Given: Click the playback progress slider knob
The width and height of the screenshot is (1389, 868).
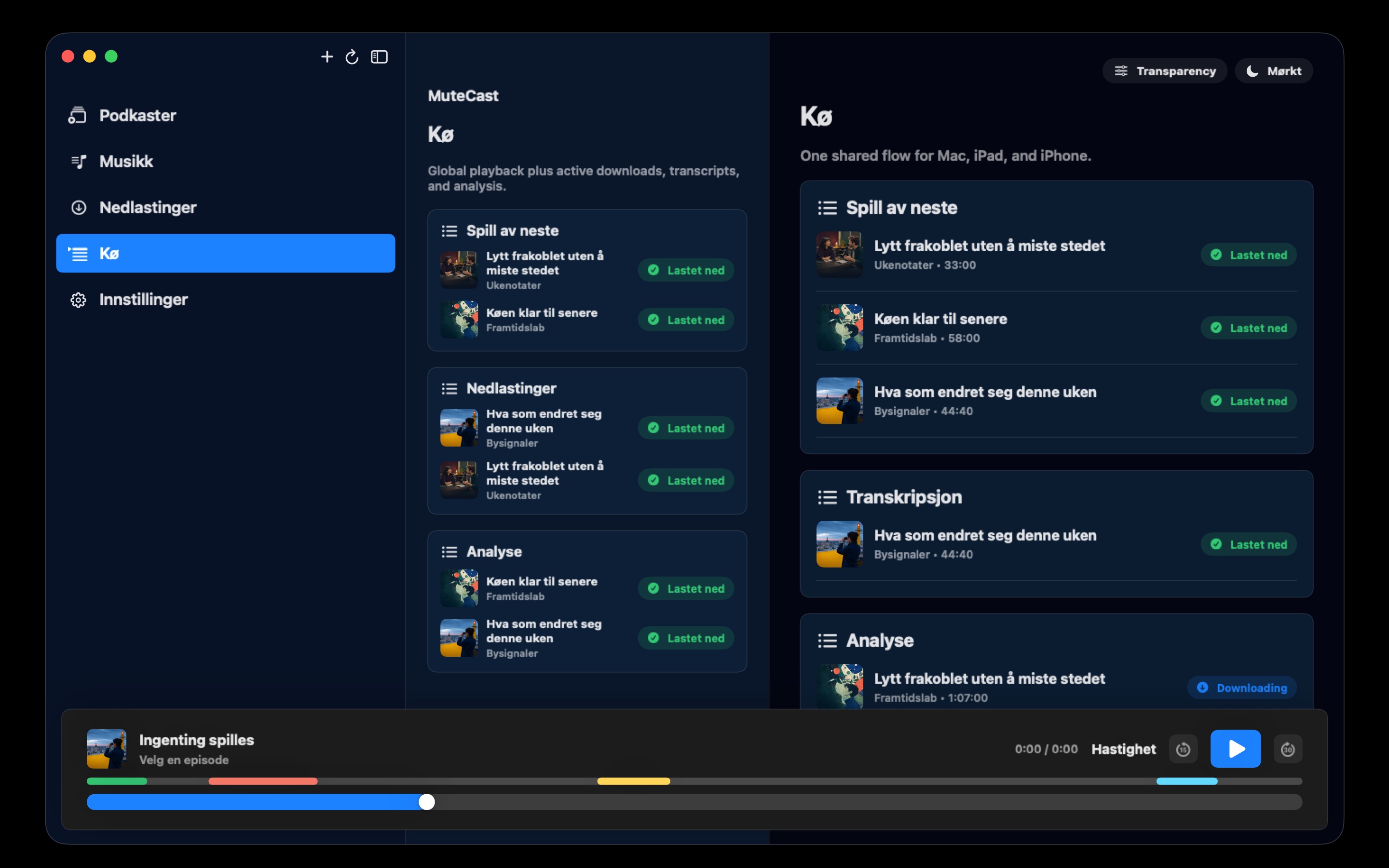Looking at the screenshot, I should pyautogui.click(x=426, y=802).
